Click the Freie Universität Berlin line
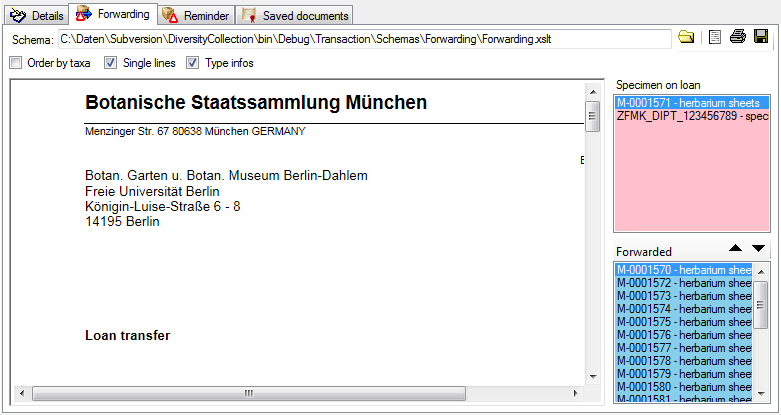The height and width of the screenshot is (415, 781). (x=152, y=191)
